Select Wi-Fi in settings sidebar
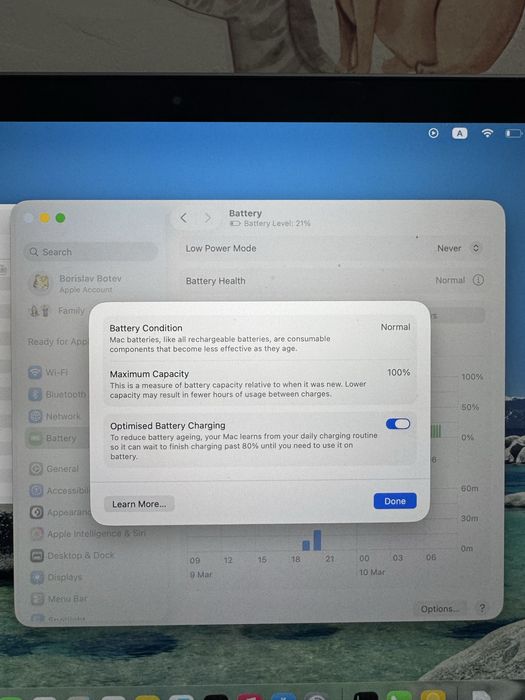The height and width of the screenshot is (700, 525). click(x=49, y=372)
